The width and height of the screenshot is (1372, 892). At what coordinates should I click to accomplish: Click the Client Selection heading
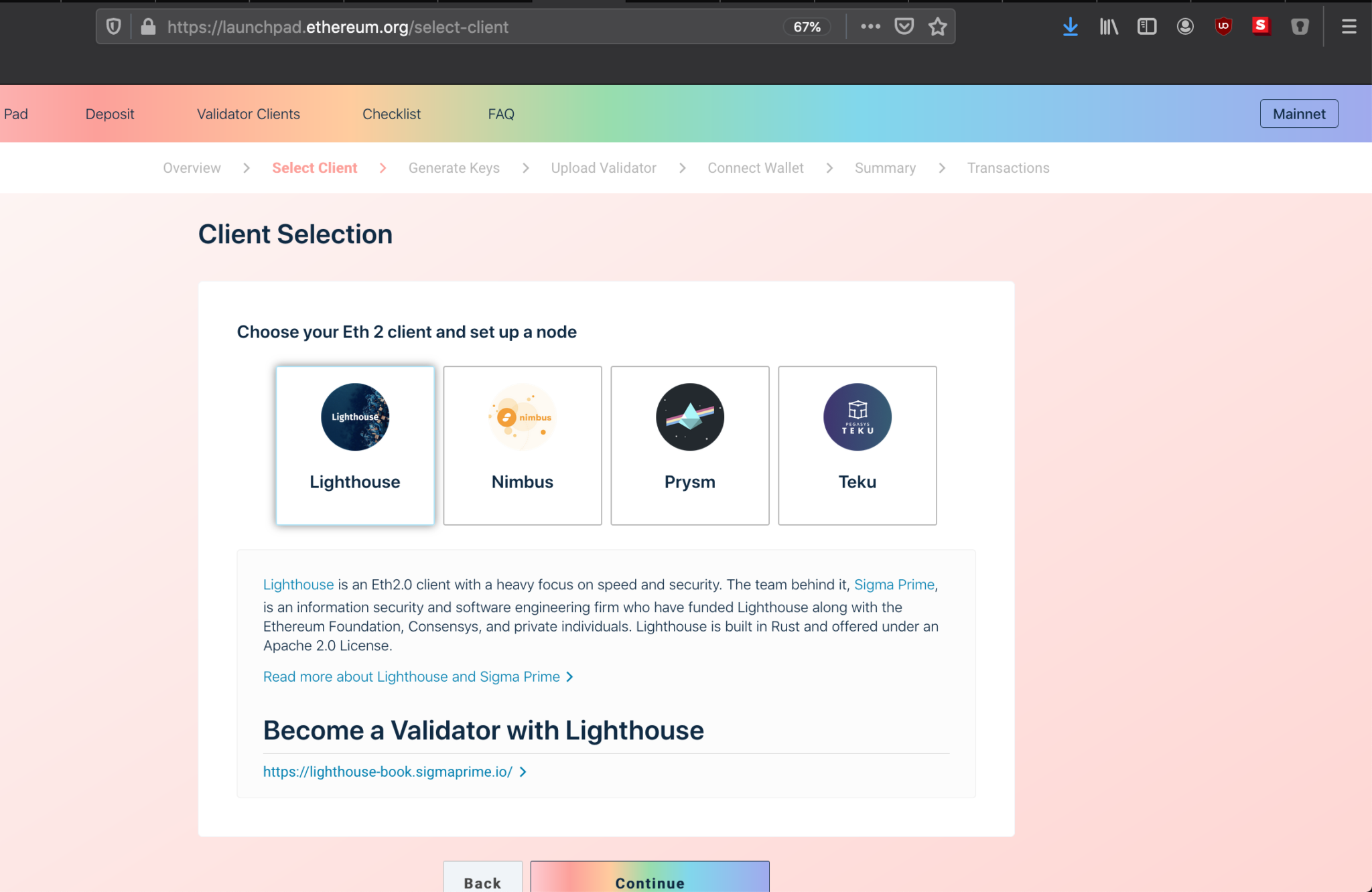(295, 234)
